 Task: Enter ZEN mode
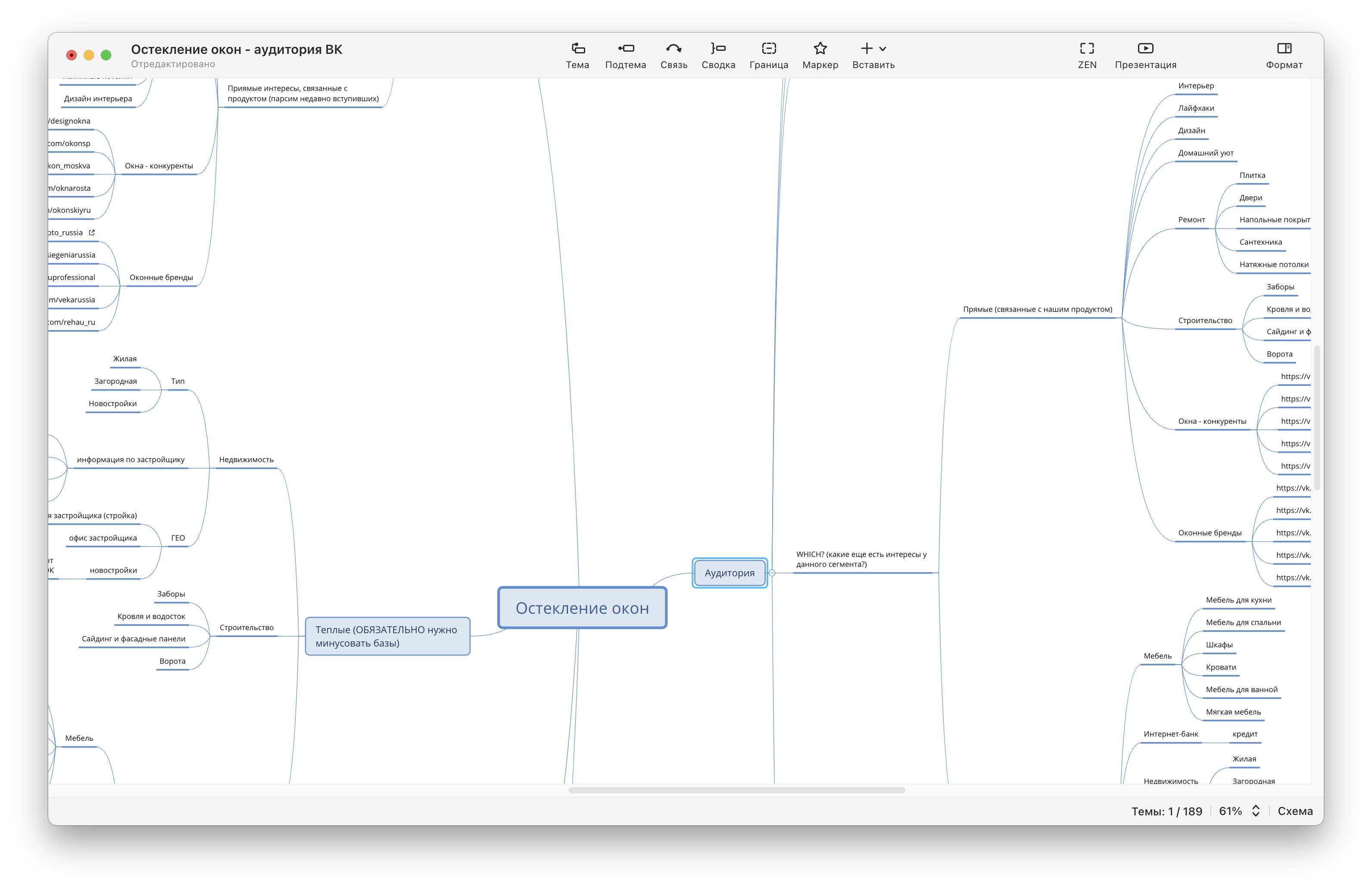point(1087,49)
